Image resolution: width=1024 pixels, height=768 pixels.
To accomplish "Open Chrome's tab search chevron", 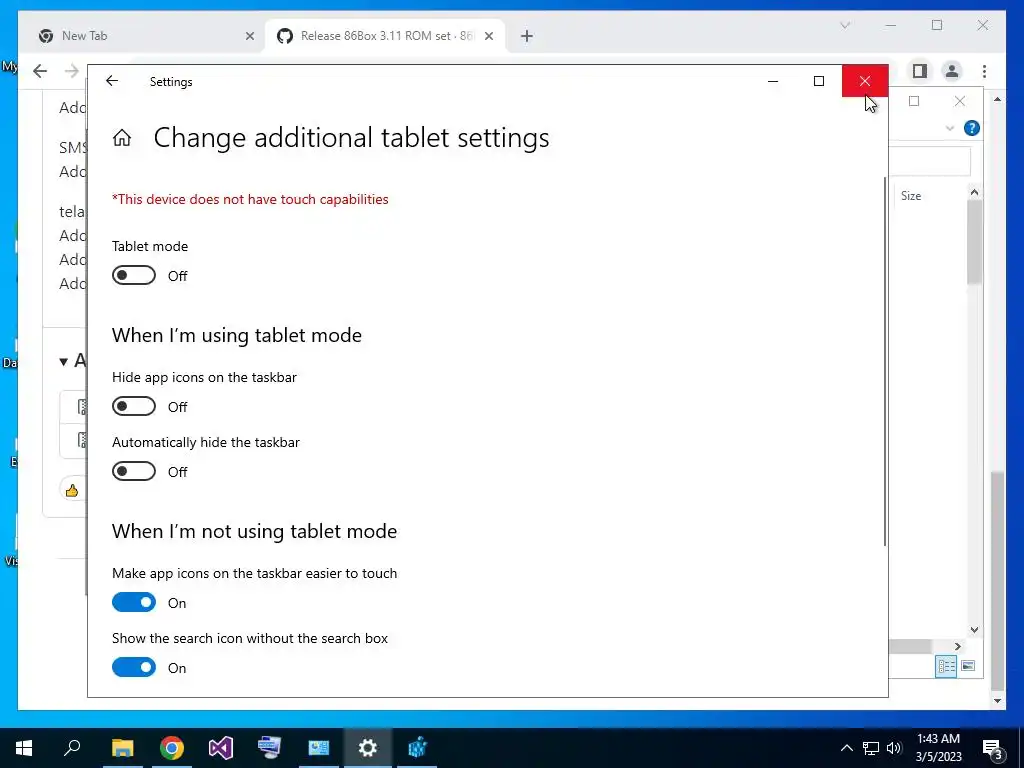I will coord(845,25).
